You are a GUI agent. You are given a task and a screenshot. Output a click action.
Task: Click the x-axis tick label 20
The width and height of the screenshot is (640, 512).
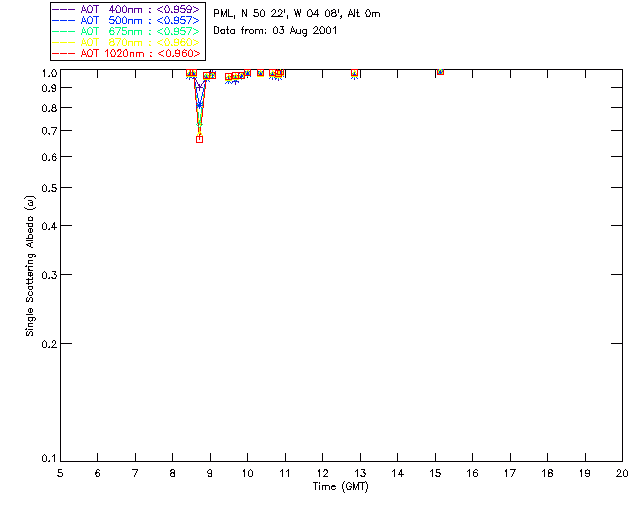pyautogui.click(x=622, y=473)
